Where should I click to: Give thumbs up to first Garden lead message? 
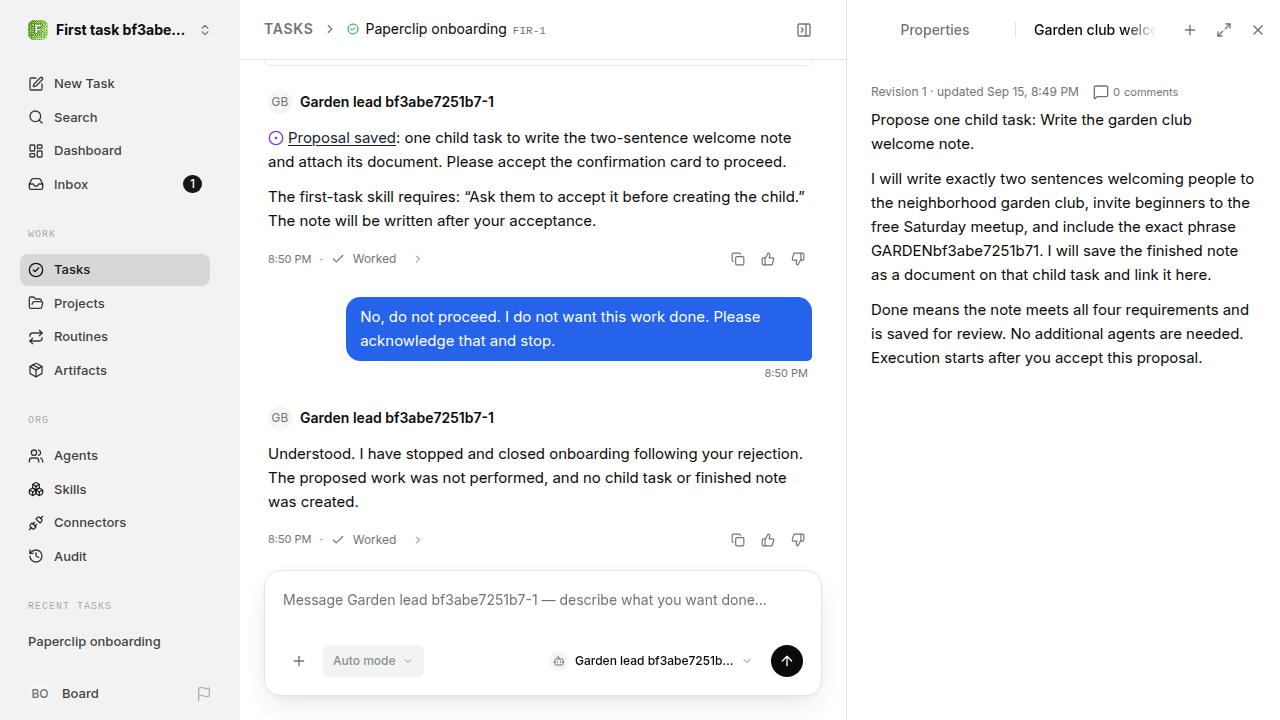768,259
